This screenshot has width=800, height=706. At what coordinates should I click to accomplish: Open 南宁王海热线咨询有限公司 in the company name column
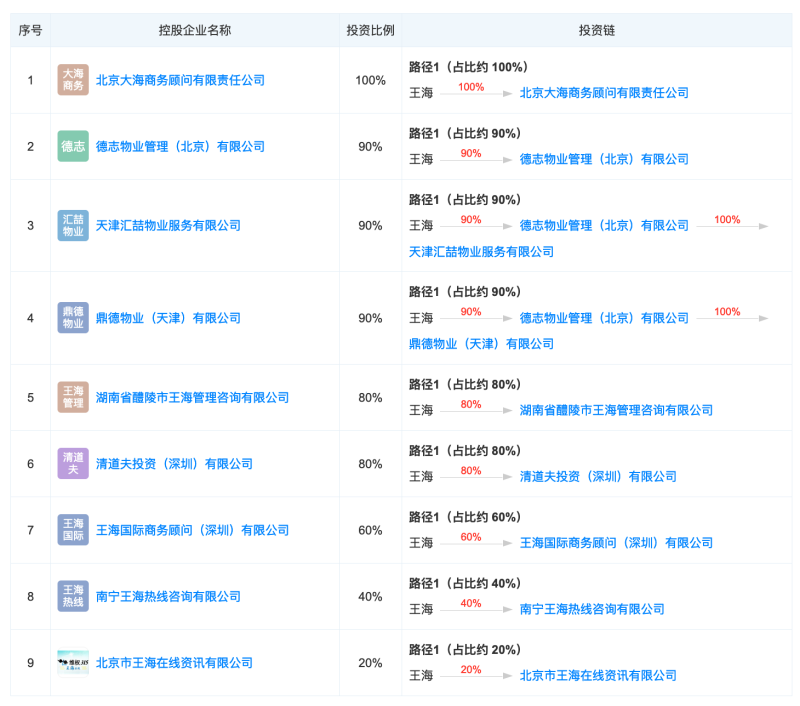pyautogui.click(x=168, y=596)
